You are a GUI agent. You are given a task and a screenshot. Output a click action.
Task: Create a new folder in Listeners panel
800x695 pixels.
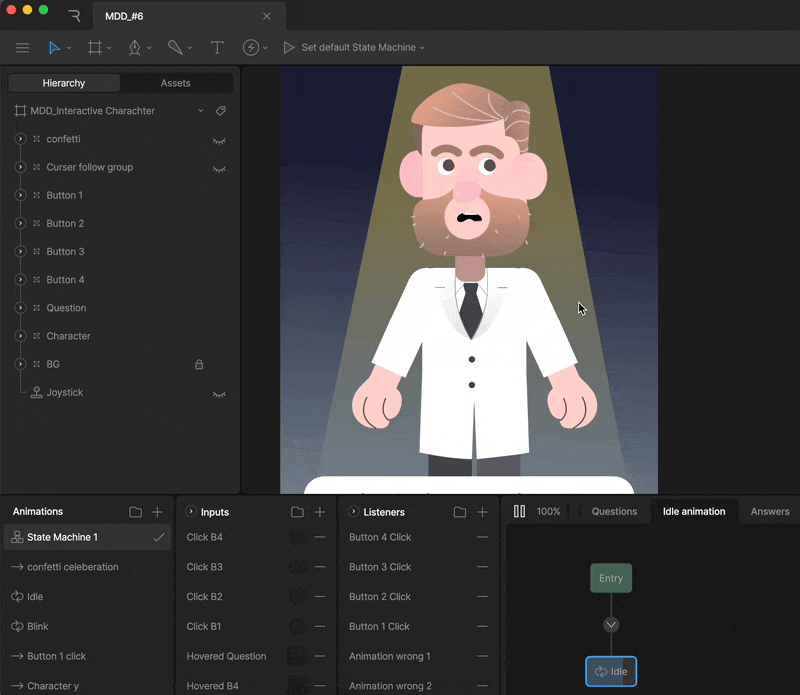(459, 512)
